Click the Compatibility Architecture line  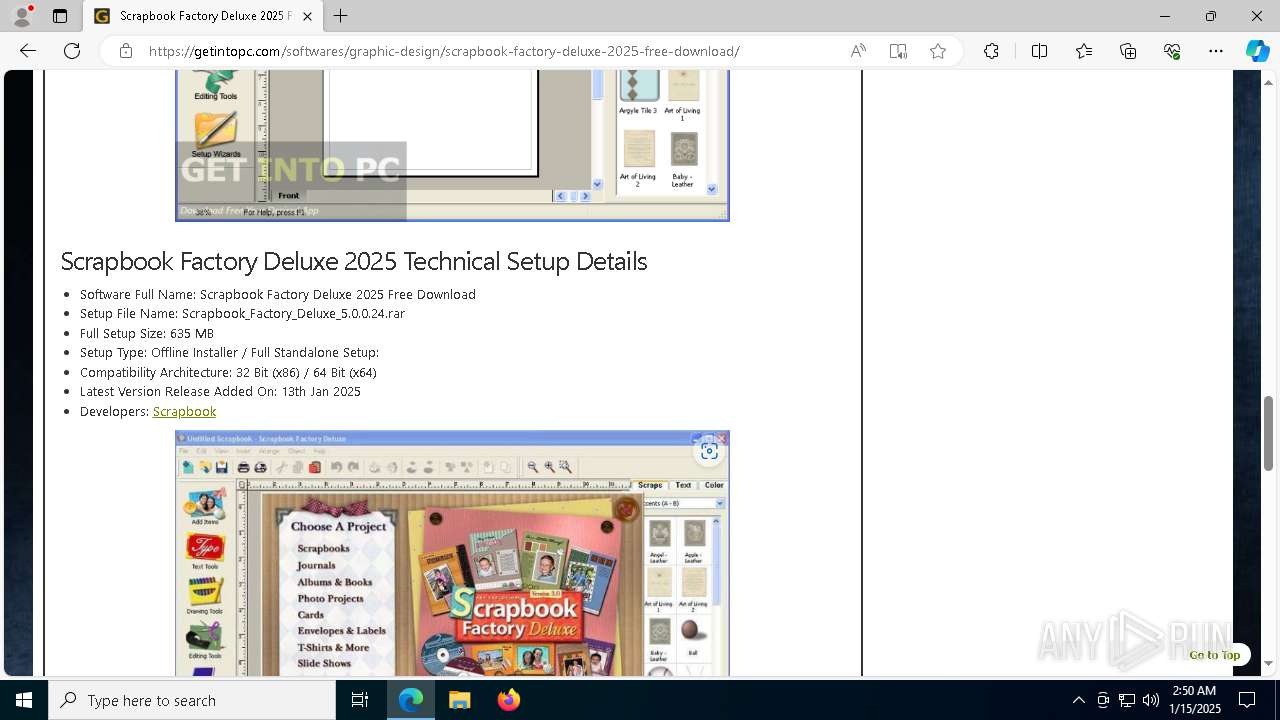tap(228, 372)
